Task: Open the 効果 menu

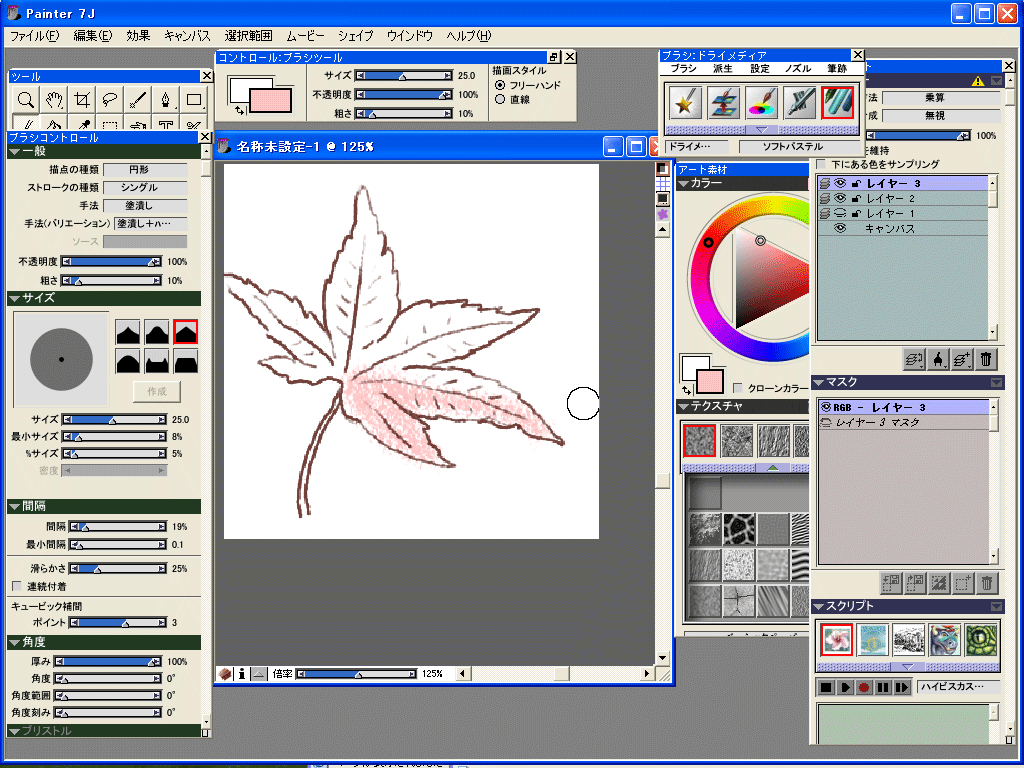Action: click(138, 36)
